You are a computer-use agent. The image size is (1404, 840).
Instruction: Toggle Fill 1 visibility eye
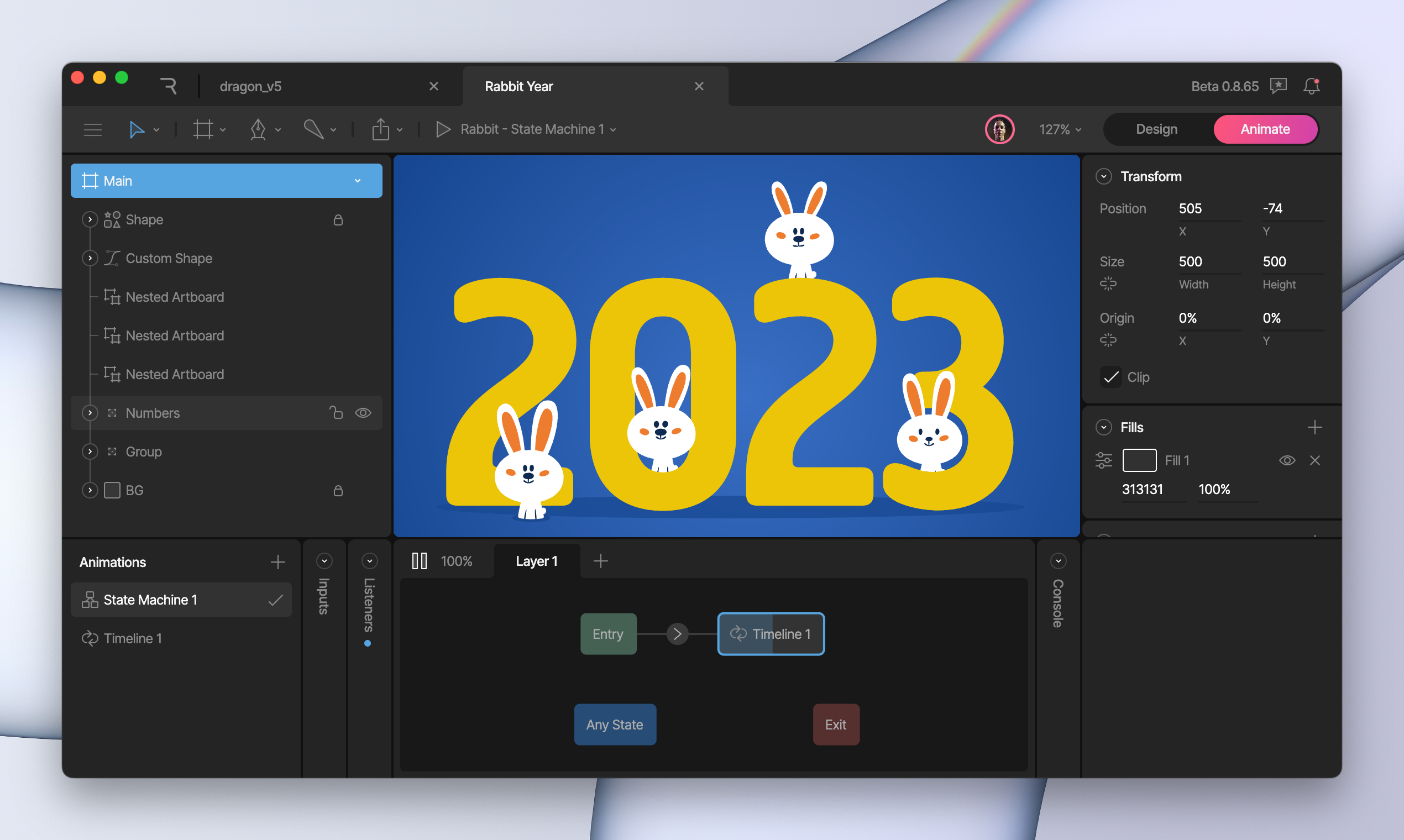1287,460
